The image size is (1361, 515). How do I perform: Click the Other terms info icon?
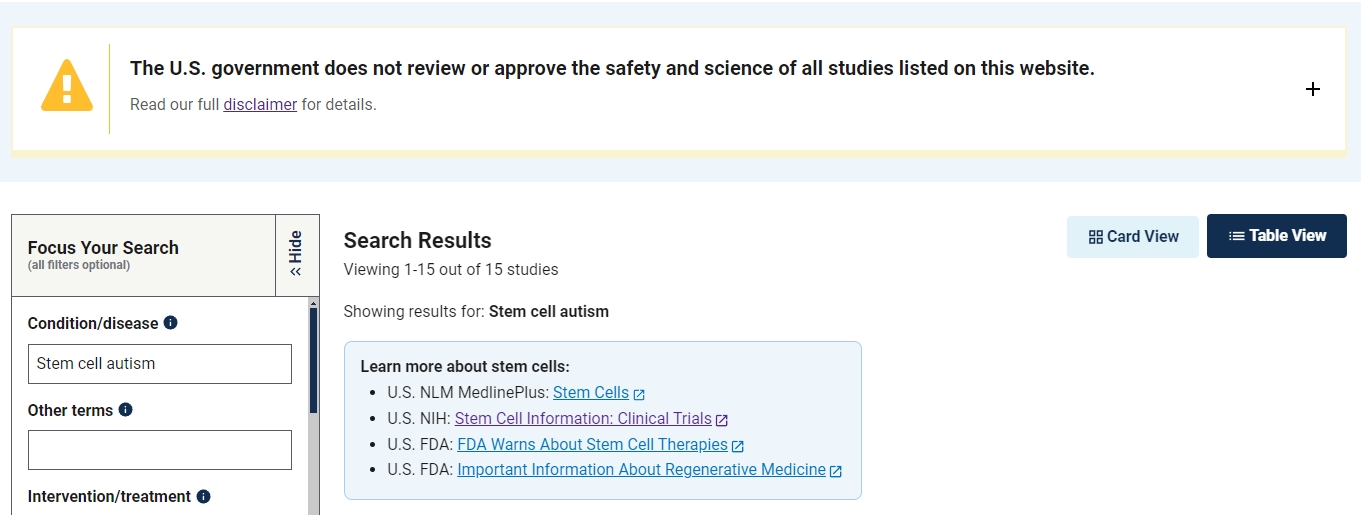[x=125, y=410]
